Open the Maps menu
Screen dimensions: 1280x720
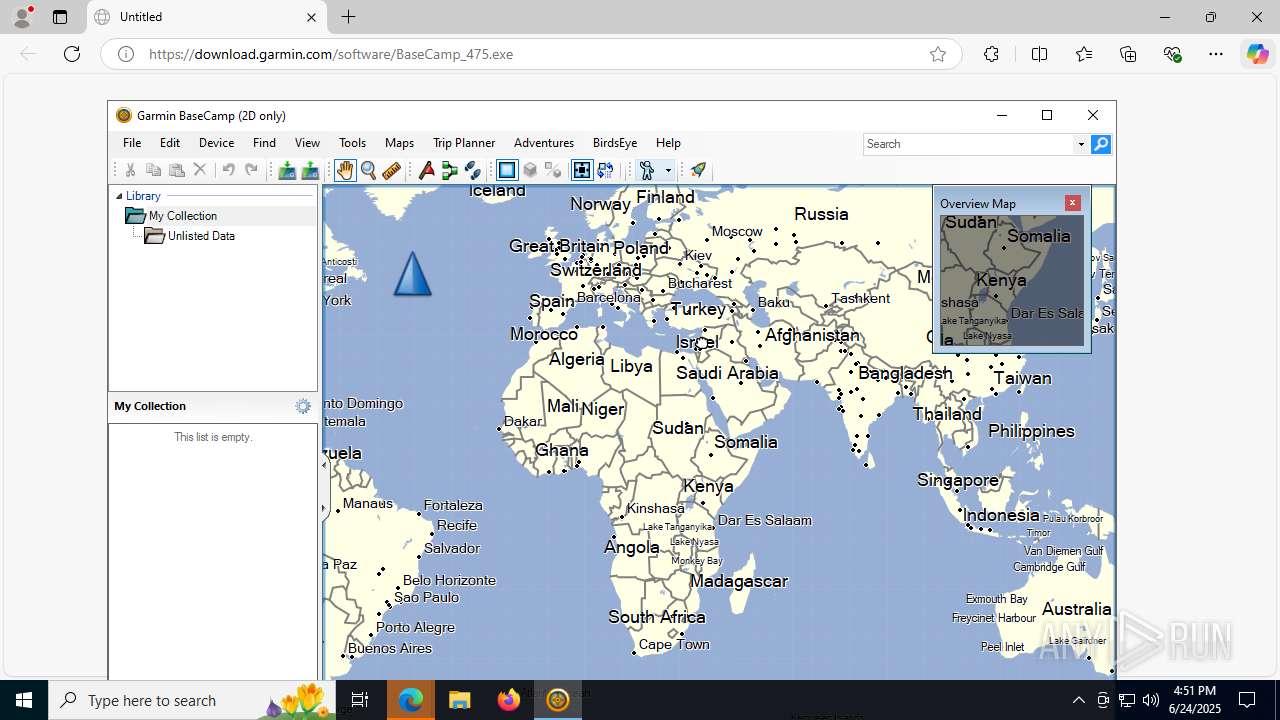tap(399, 143)
